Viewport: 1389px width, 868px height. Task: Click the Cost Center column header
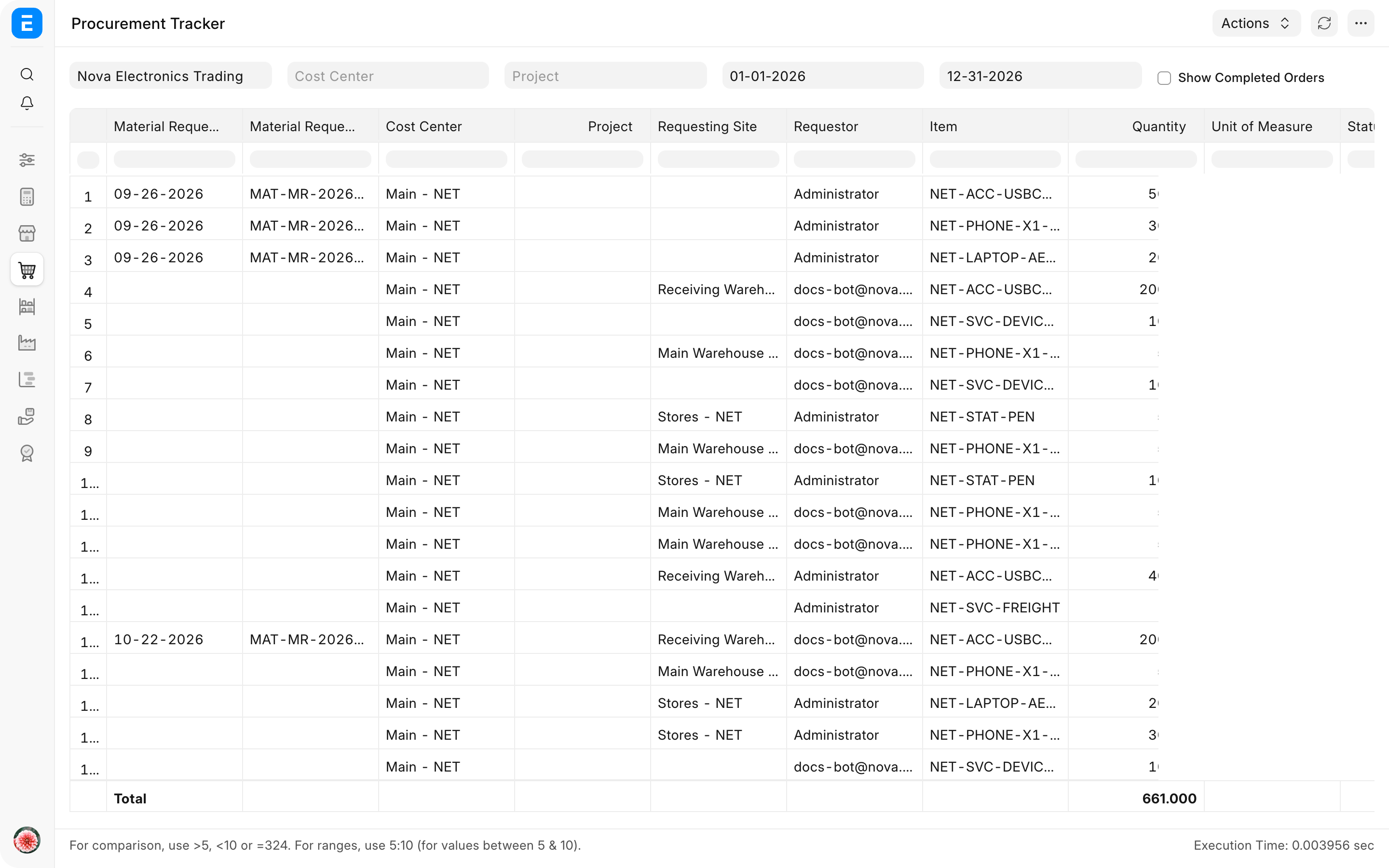point(447,126)
